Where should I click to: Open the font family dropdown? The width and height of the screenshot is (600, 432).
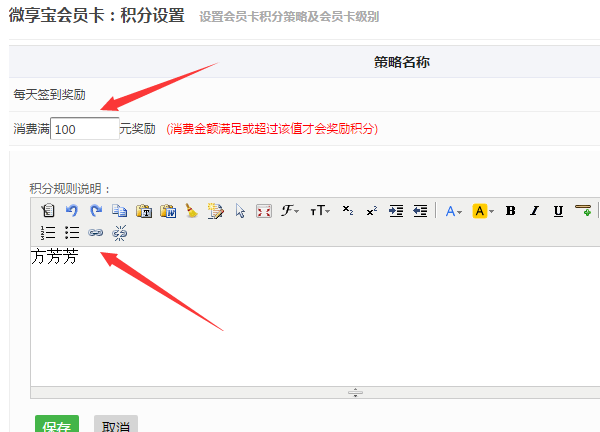290,210
